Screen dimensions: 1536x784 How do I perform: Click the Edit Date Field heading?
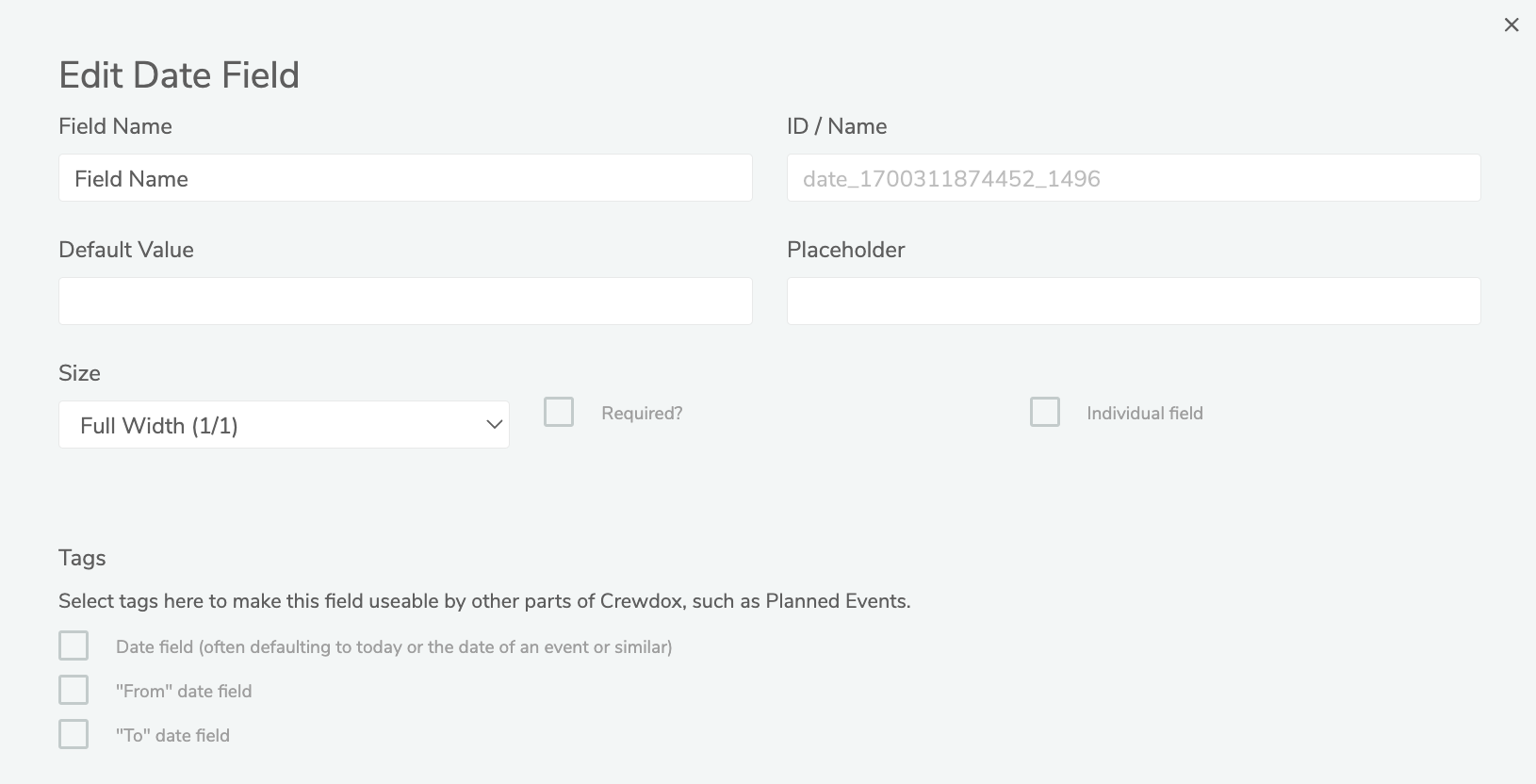click(179, 75)
